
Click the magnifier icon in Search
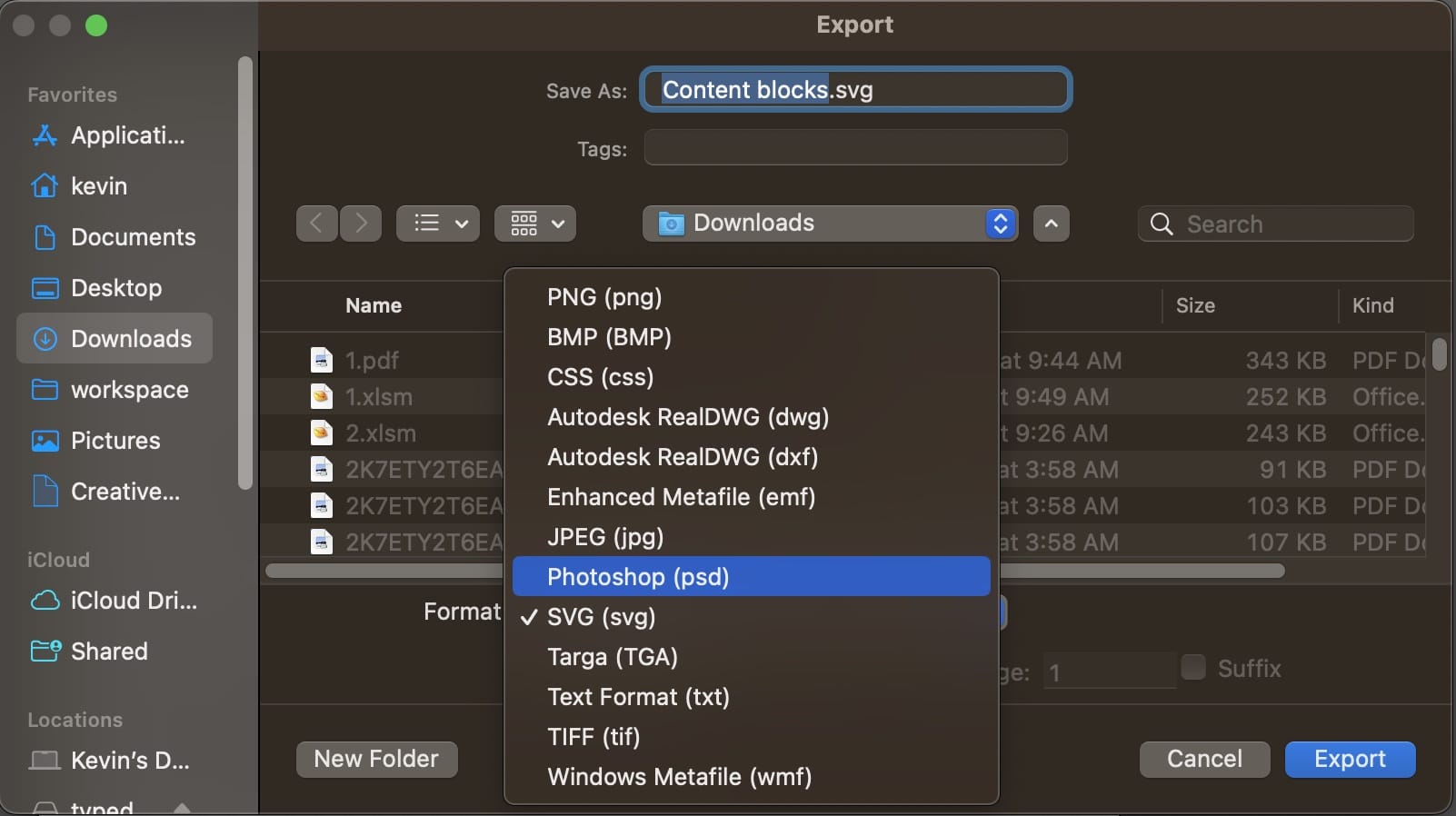[1162, 224]
